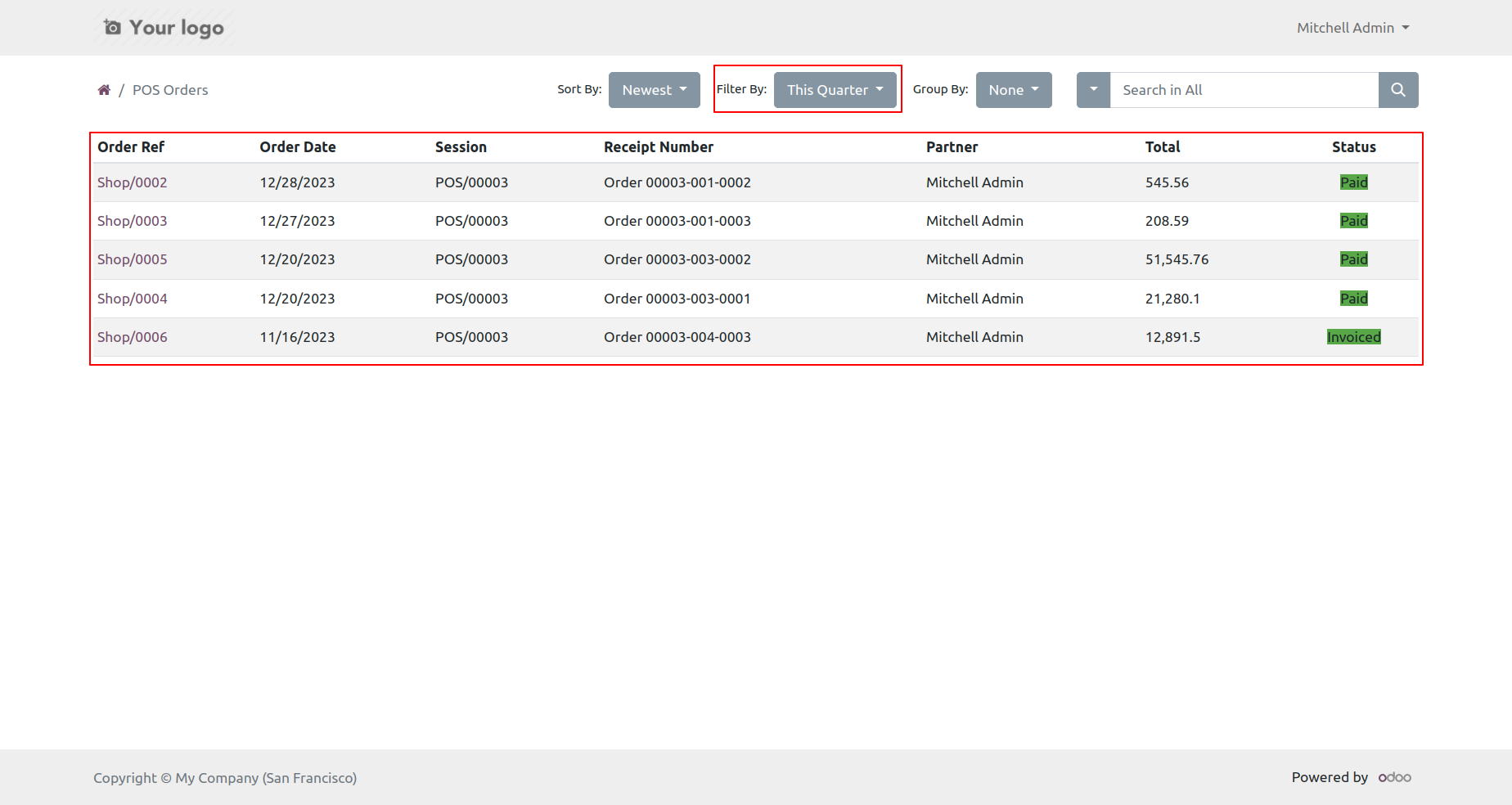This screenshot has height=805, width=1512.
Task: Open the Group By None dropdown
Action: [x=1014, y=90]
